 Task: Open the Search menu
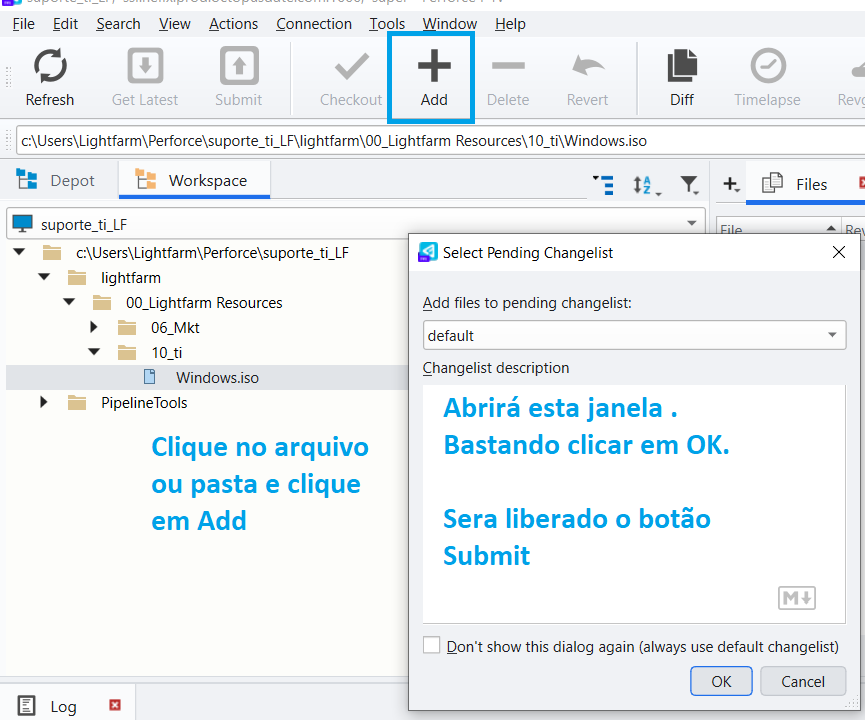[118, 24]
